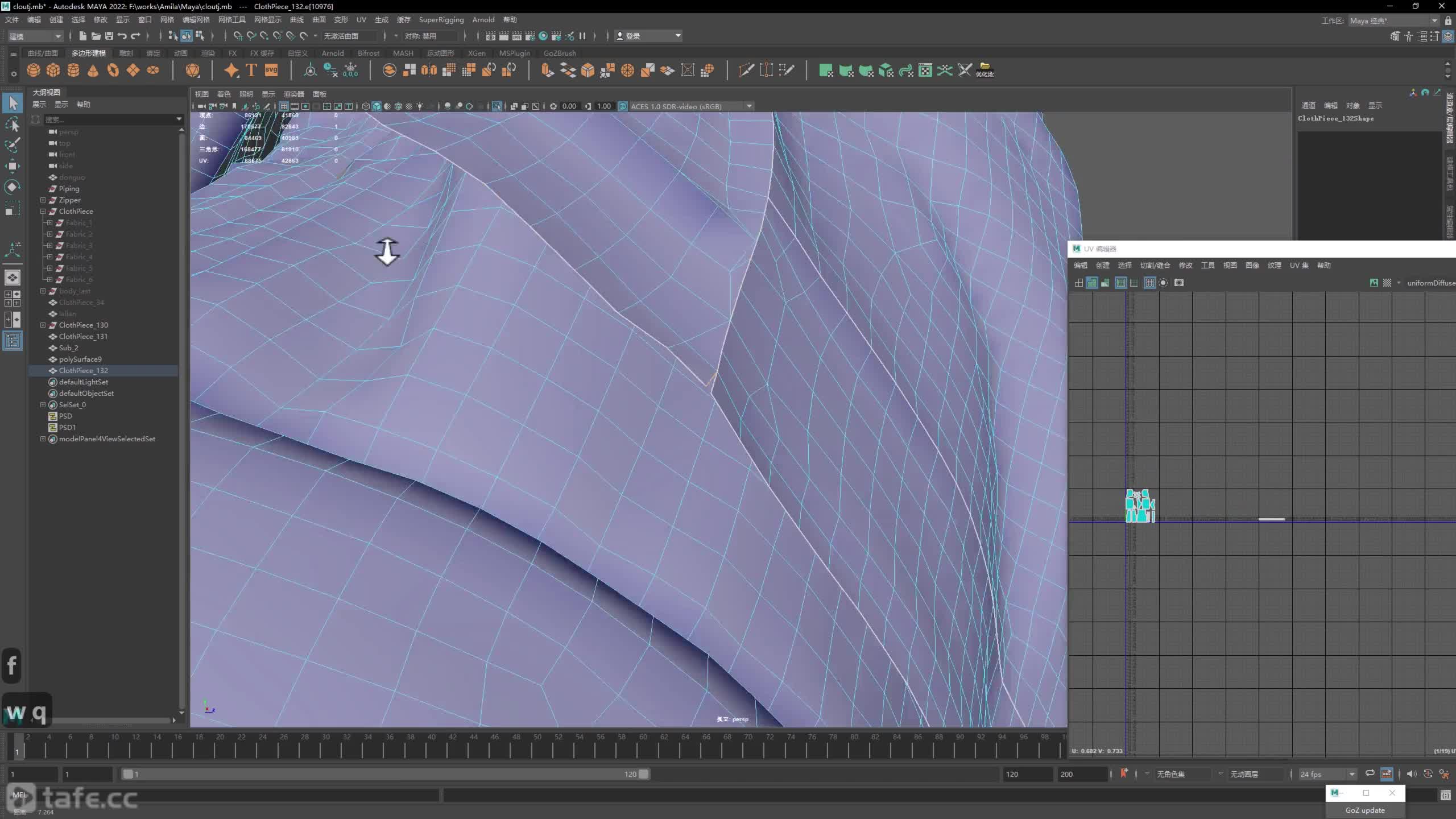Viewport: 1456px width, 819px height.
Task: Click the Redo arrow icon
Action: [x=135, y=36]
